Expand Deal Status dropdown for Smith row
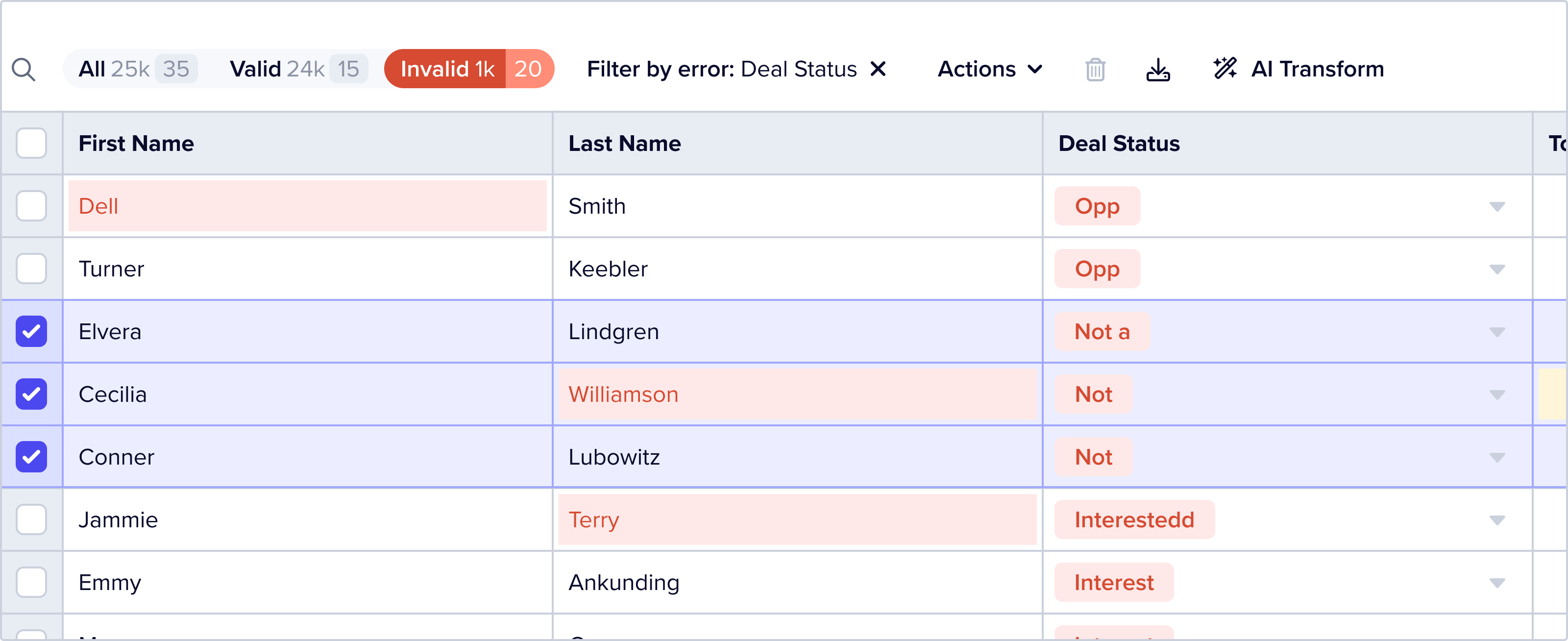This screenshot has width=1568, height=641. pyautogui.click(x=1497, y=207)
